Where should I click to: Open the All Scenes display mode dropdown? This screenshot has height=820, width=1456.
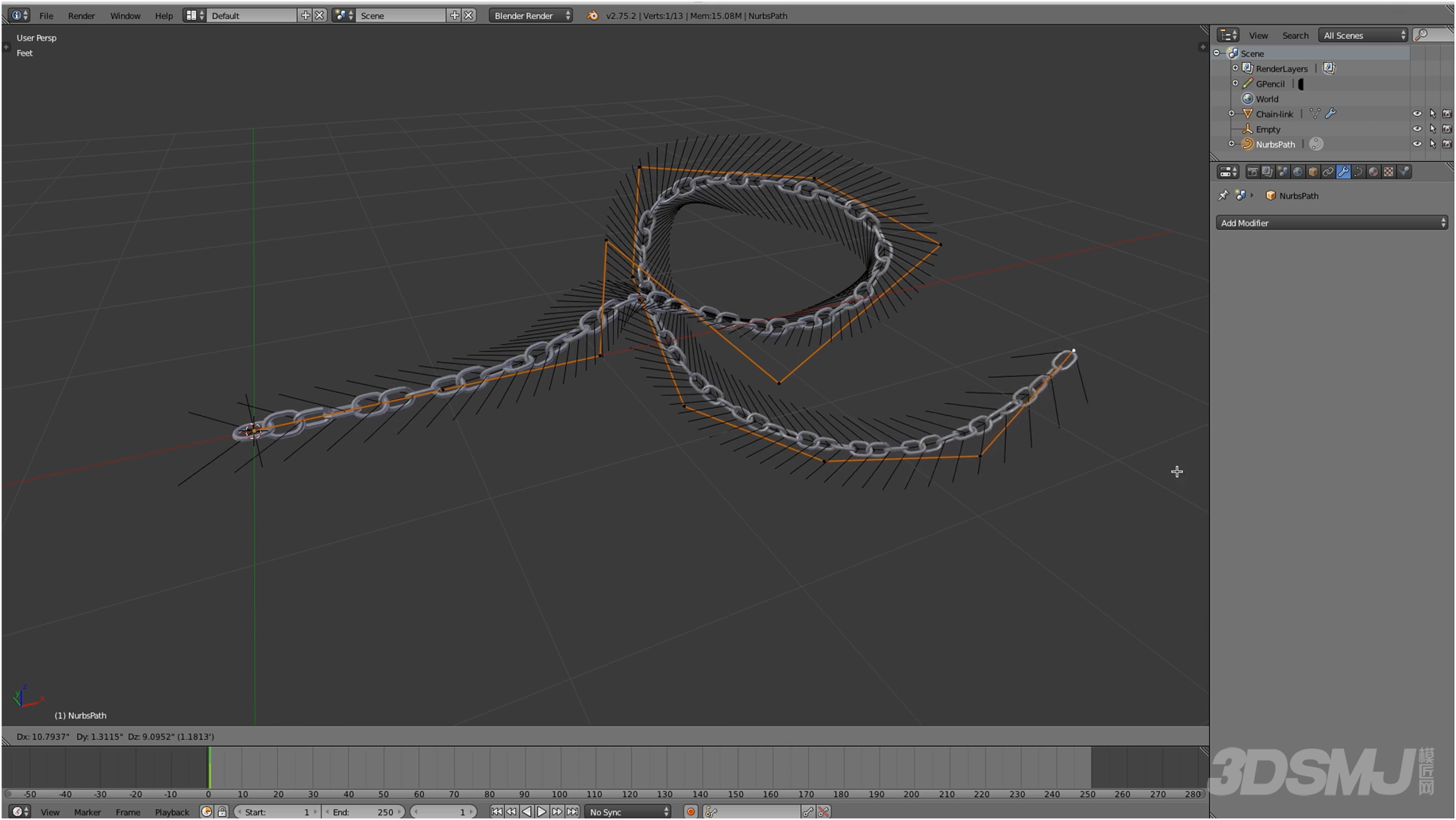coord(1363,35)
